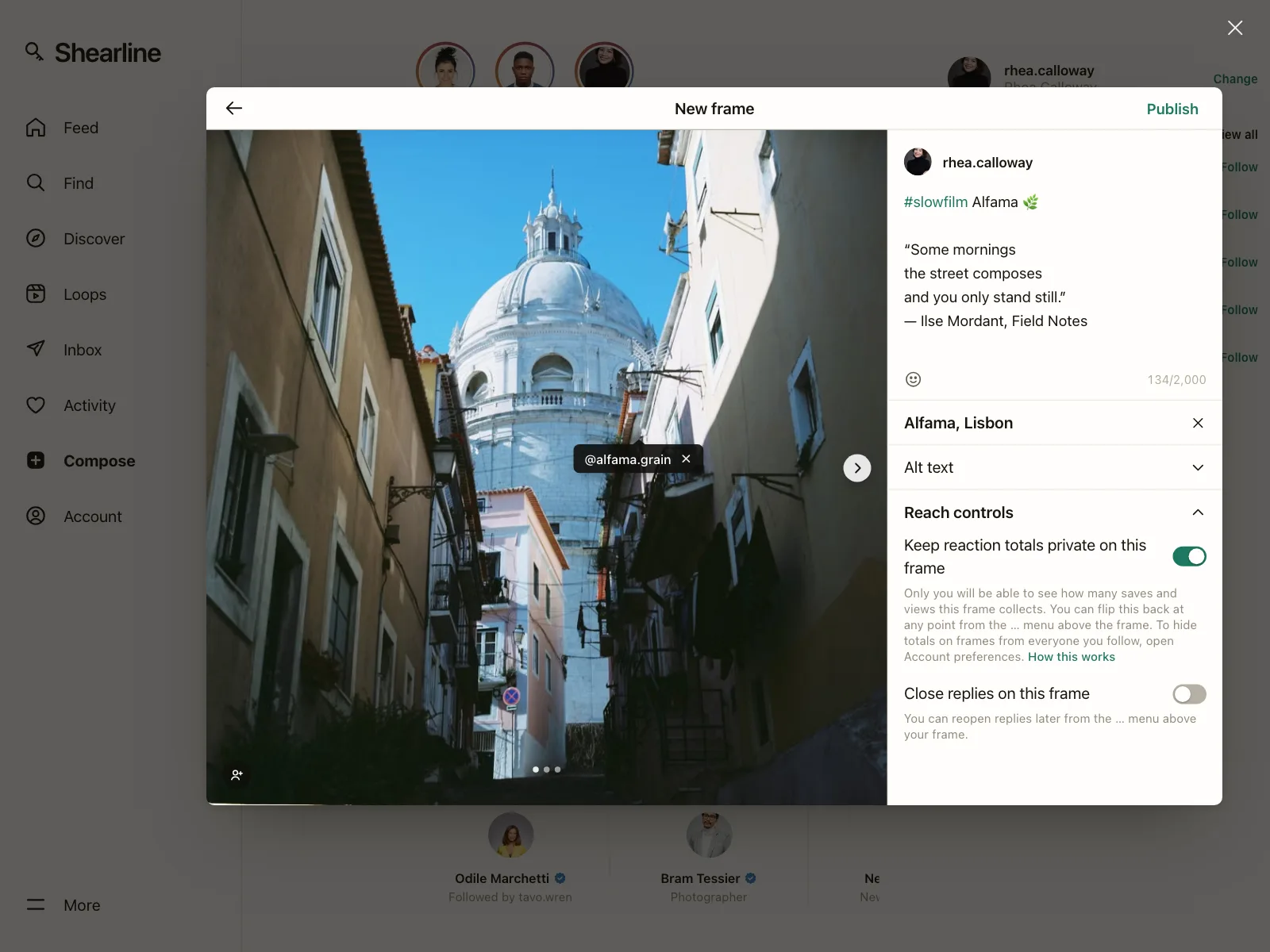The width and height of the screenshot is (1270, 952).
Task: Select the Account menu item label
Action: 93,516
